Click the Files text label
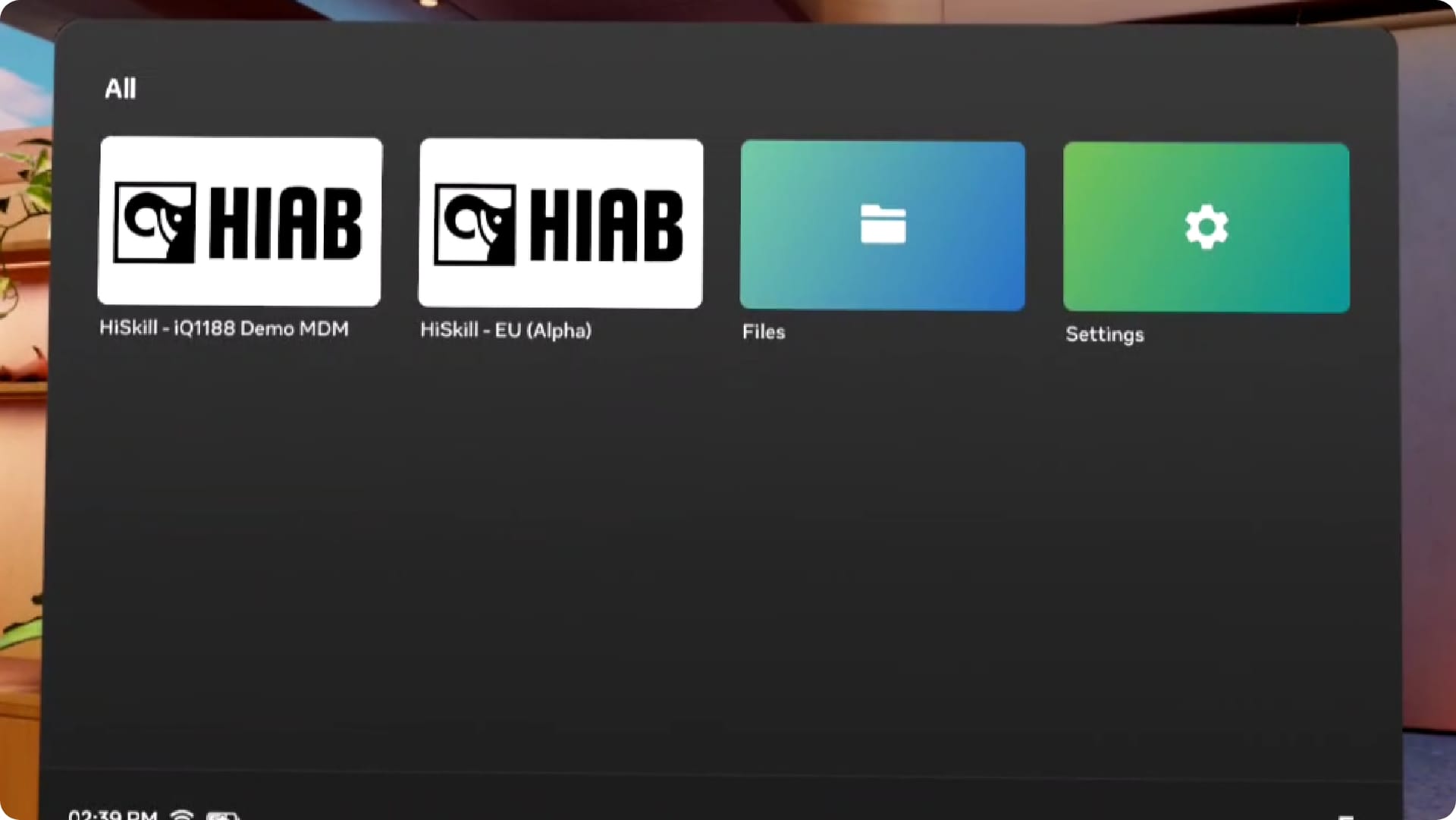The height and width of the screenshot is (820, 1456). 764,332
